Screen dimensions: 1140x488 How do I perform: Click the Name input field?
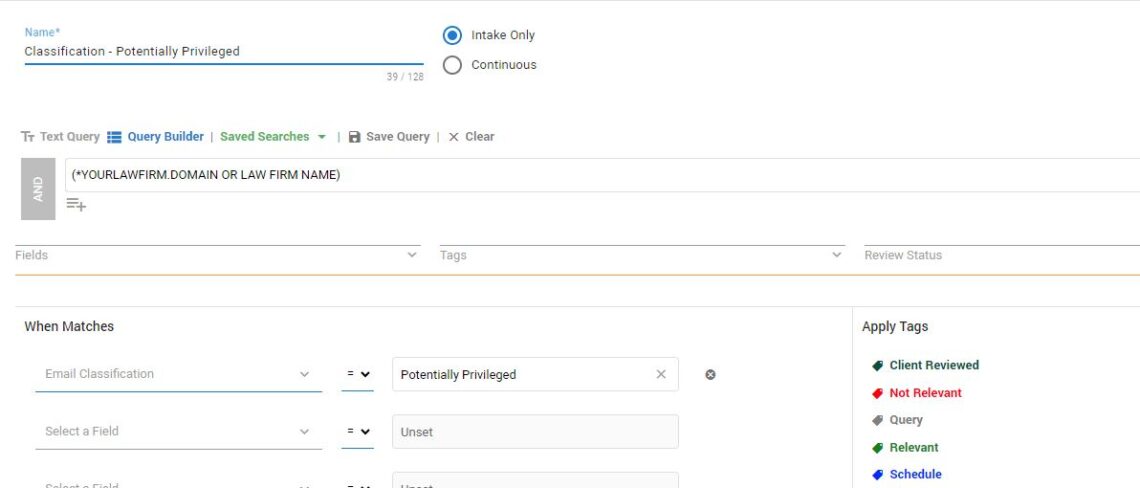point(223,52)
